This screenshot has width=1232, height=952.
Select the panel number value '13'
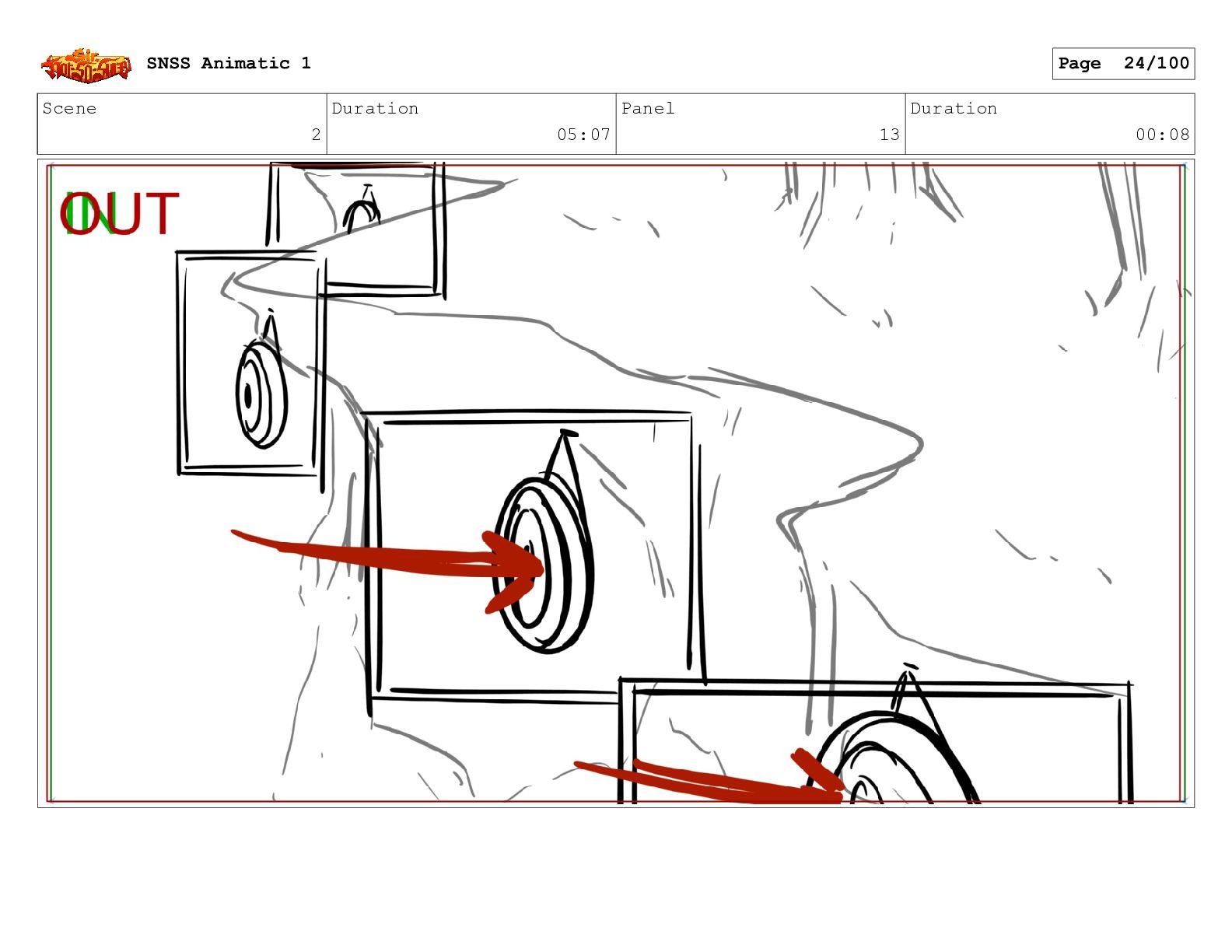click(890, 135)
